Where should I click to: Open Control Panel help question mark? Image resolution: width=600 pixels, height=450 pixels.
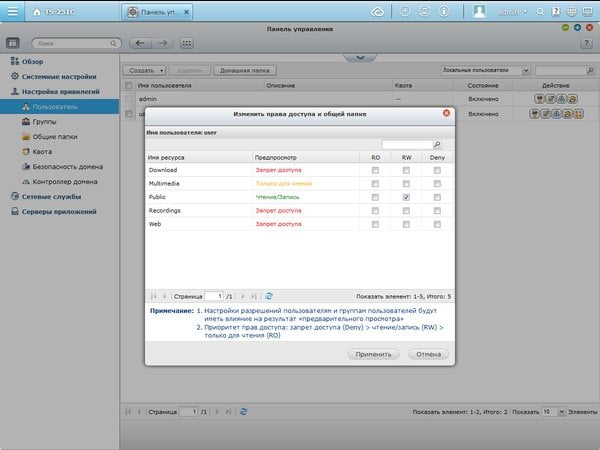(586, 43)
